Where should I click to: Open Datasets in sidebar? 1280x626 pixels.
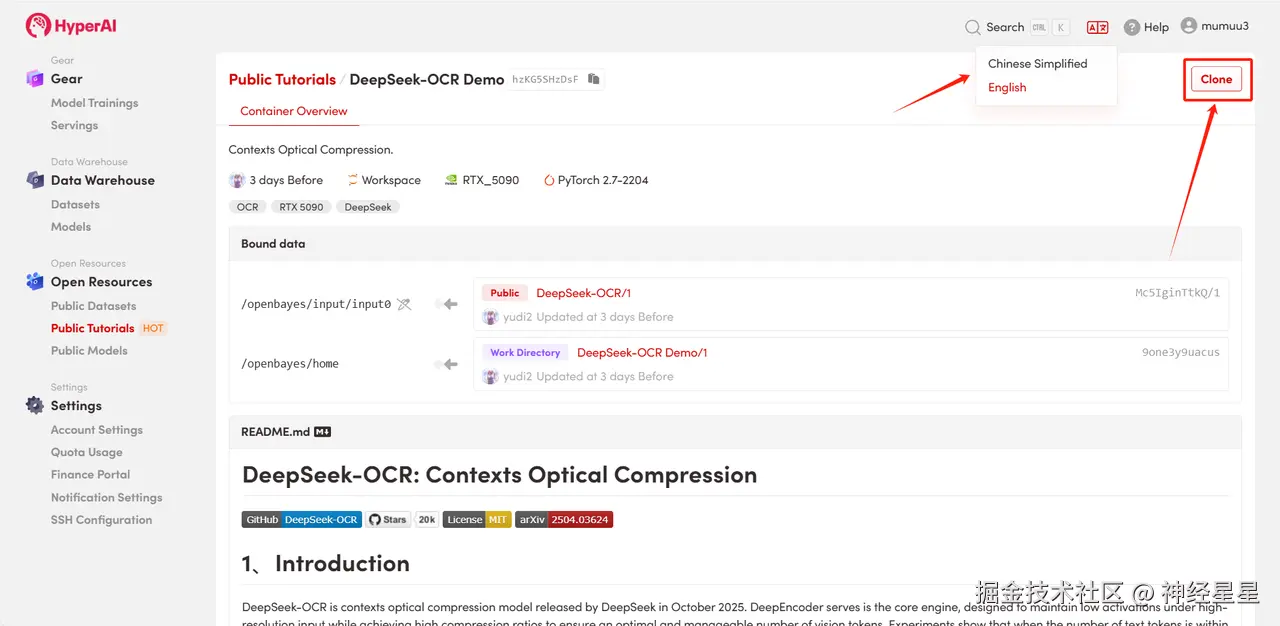(x=75, y=204)
